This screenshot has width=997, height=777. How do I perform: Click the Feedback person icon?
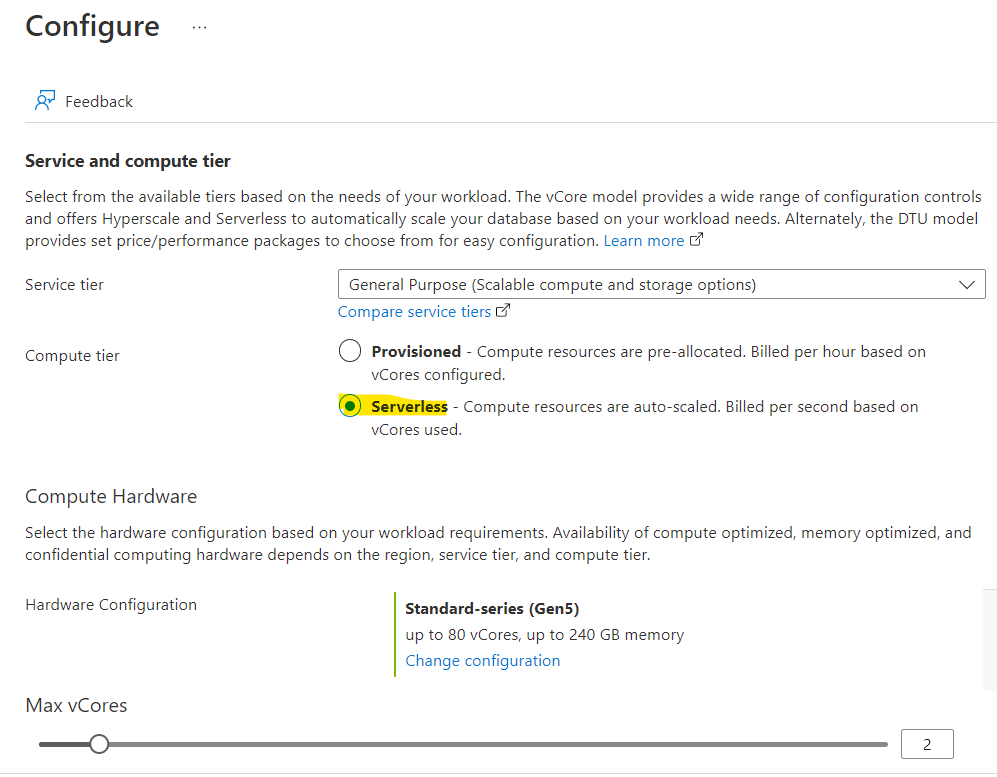click(45, 100)
